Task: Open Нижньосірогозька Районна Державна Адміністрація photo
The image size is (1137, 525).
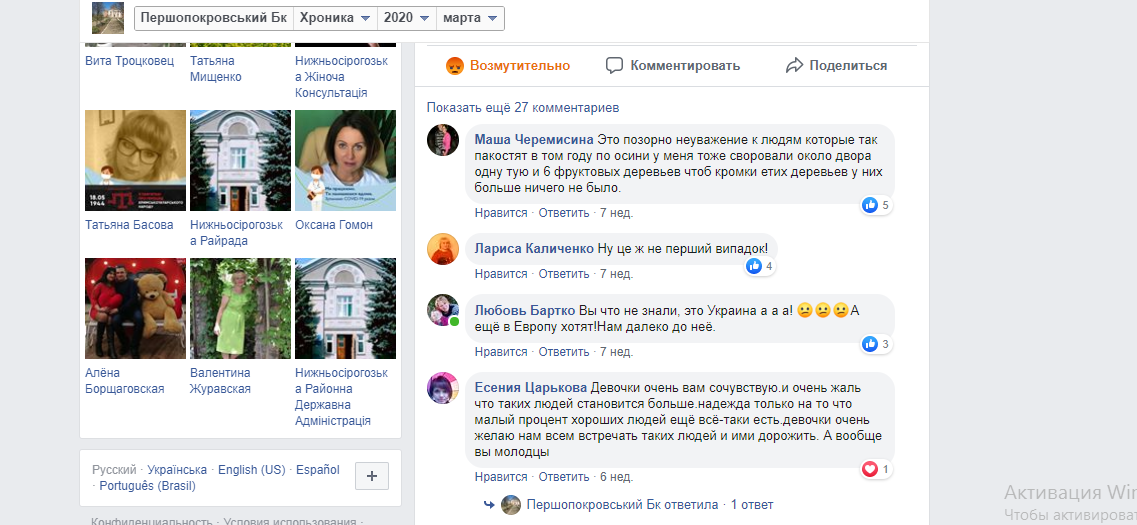Action: 345,308
